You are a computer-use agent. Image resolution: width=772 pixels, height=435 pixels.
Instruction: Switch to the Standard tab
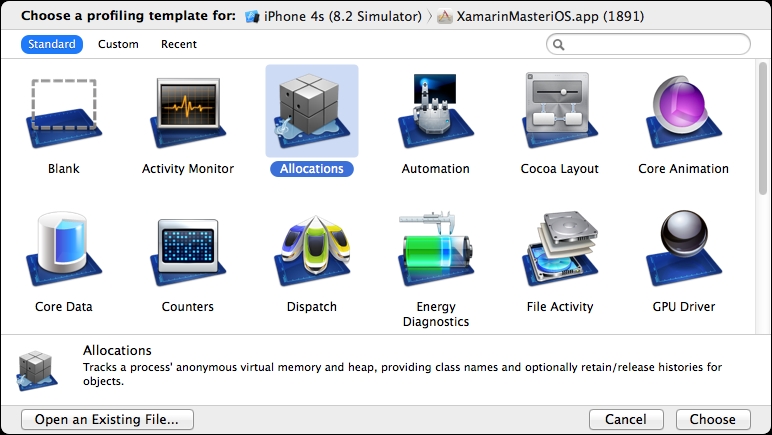[x=52, y=44]
